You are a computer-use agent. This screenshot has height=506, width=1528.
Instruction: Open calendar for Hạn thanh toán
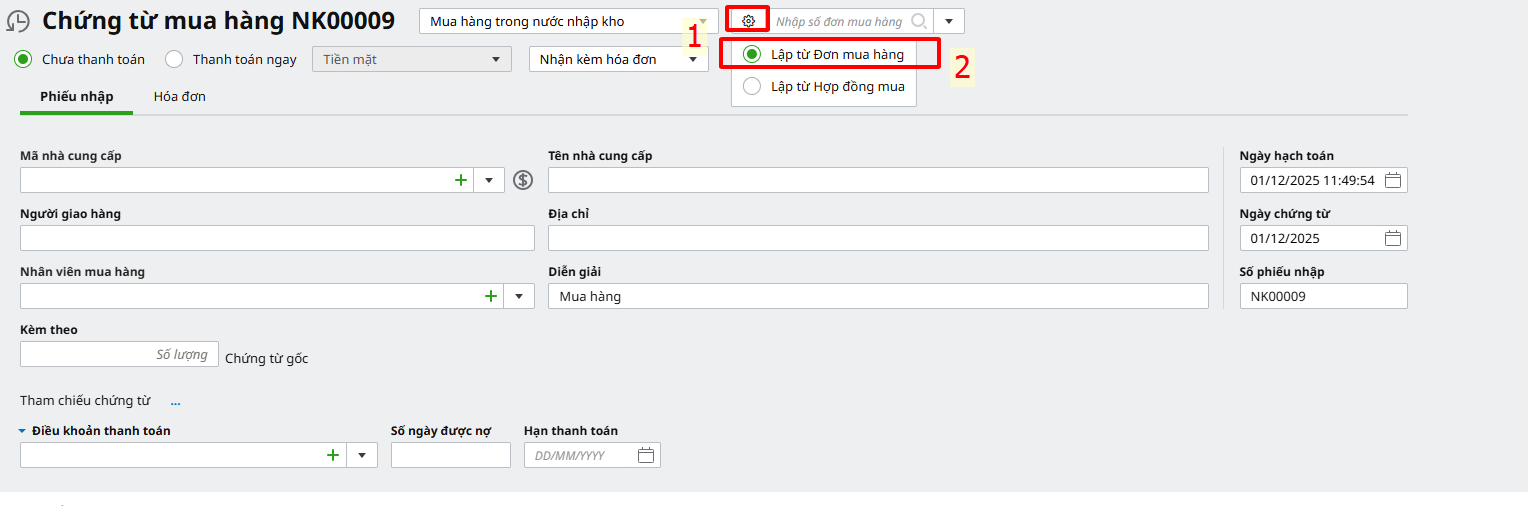pyautogui.click(x=646, y=455)
